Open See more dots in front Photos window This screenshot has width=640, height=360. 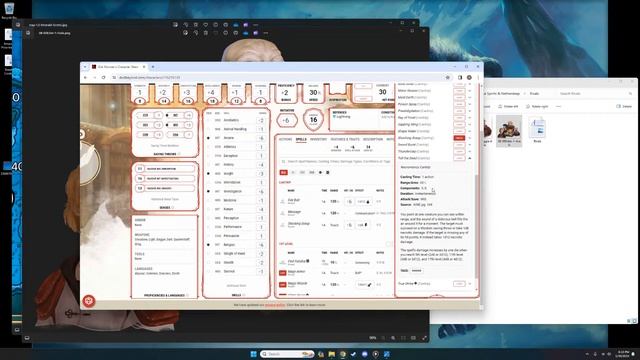pyautogui.click(x=266, y=33)
